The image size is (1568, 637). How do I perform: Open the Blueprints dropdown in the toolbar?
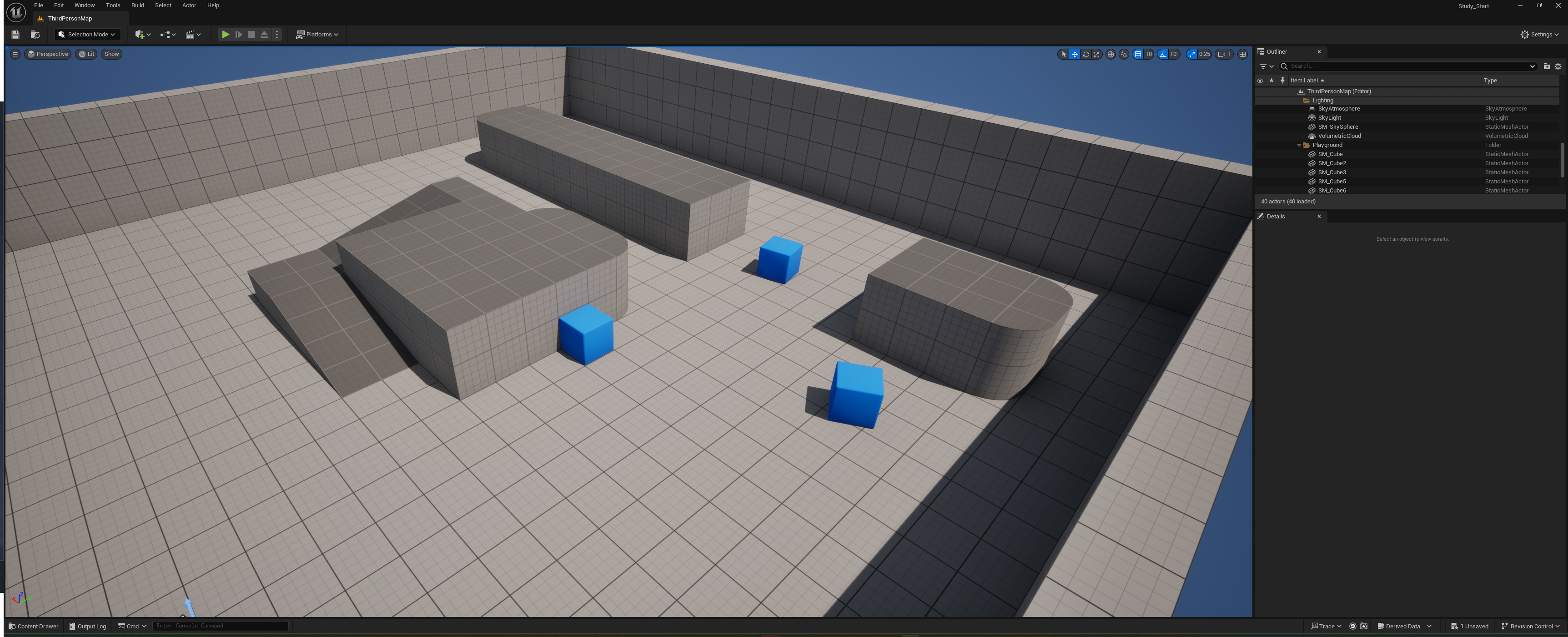(x=167, y=35)
